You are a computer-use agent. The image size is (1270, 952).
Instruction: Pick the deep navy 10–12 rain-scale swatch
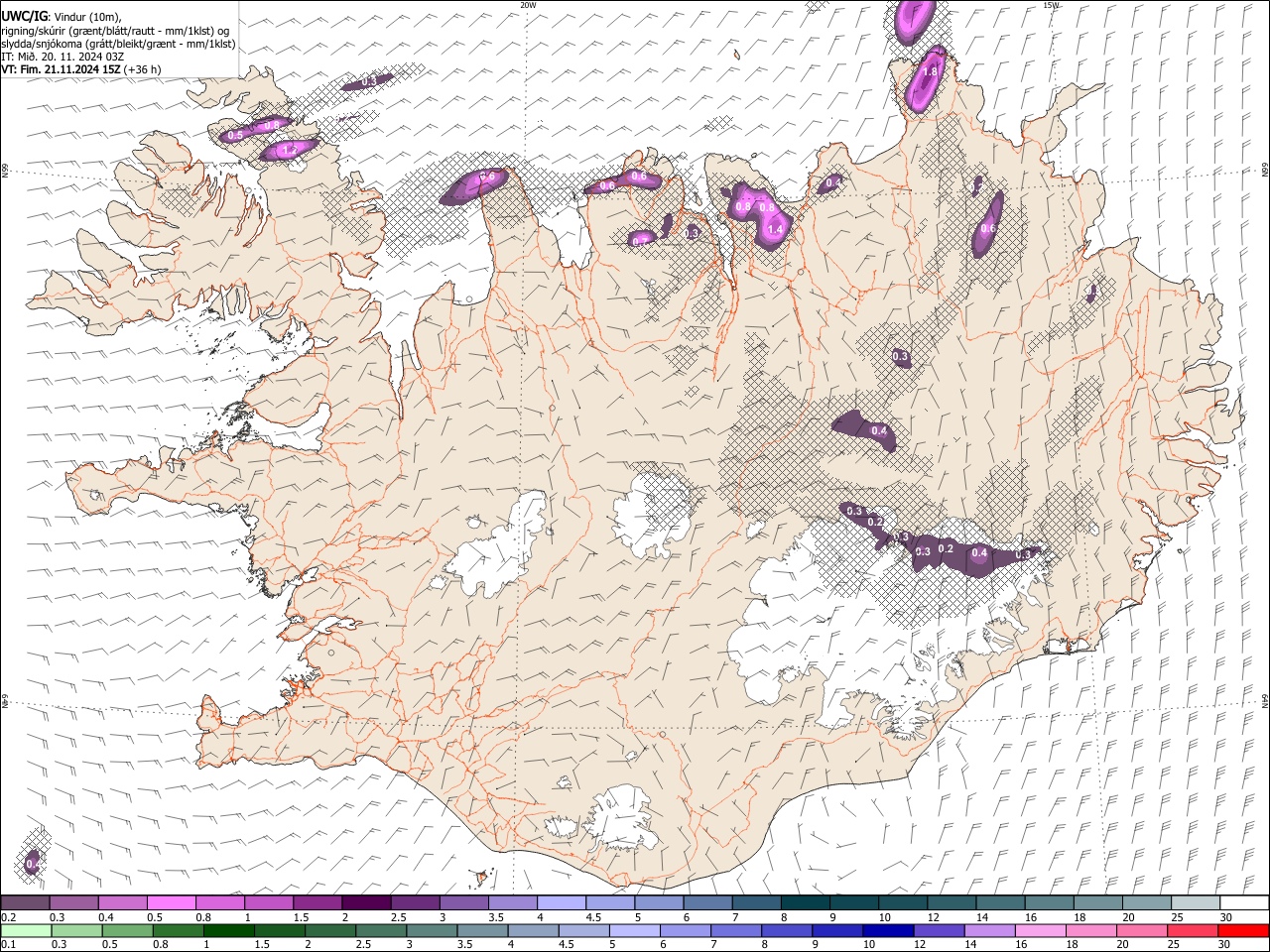889,930
